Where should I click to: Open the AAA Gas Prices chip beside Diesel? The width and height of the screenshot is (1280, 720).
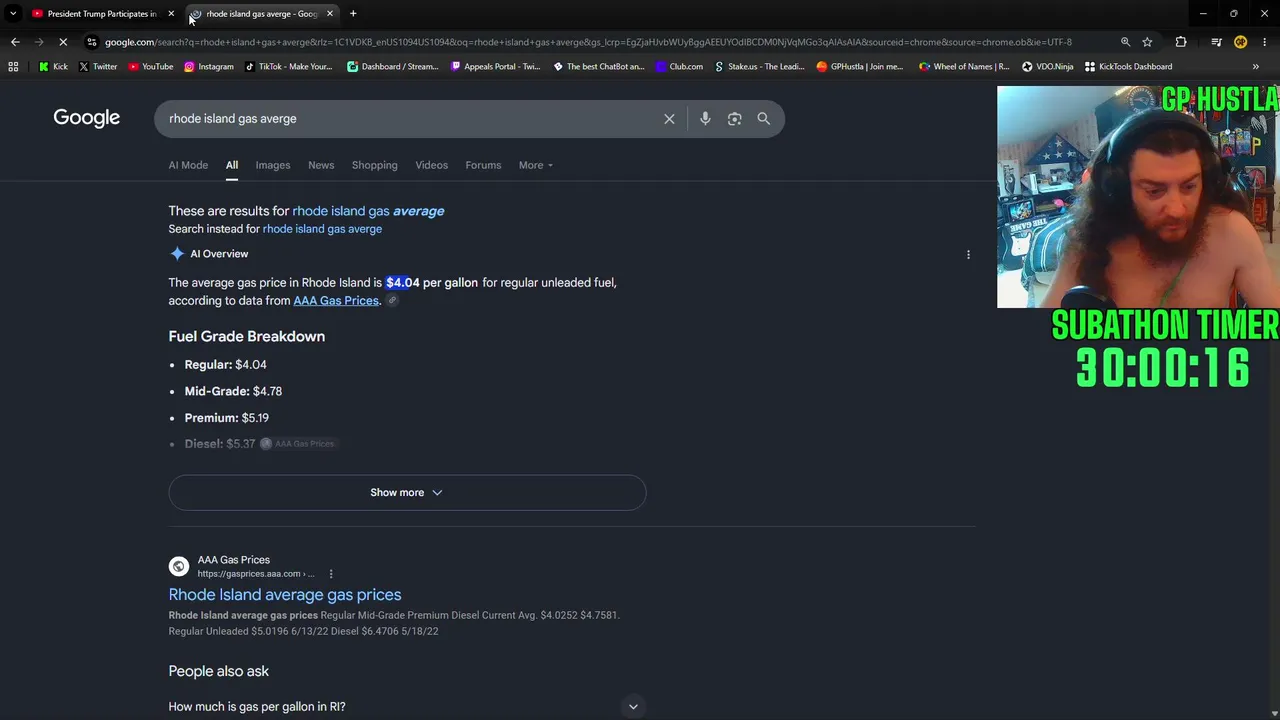click(298, 444)
